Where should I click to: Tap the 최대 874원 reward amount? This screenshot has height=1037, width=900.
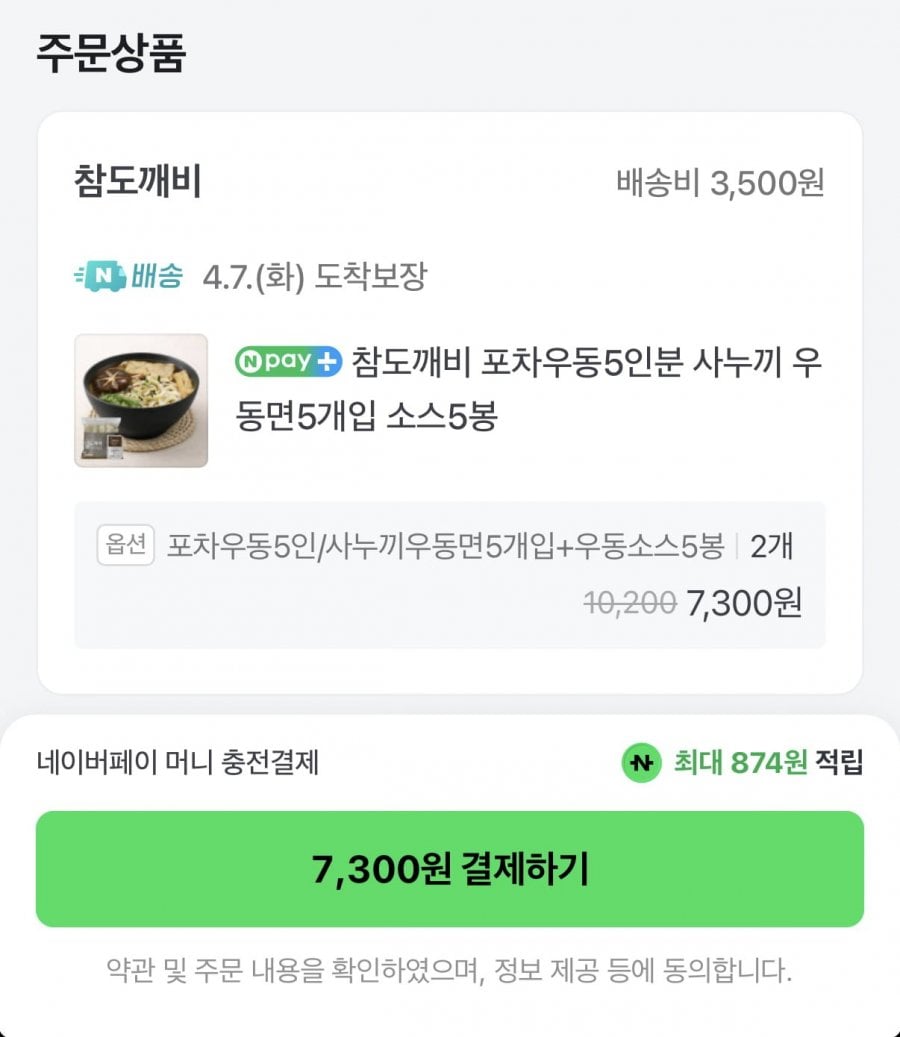pyautogui.click(x=739, y=763)
